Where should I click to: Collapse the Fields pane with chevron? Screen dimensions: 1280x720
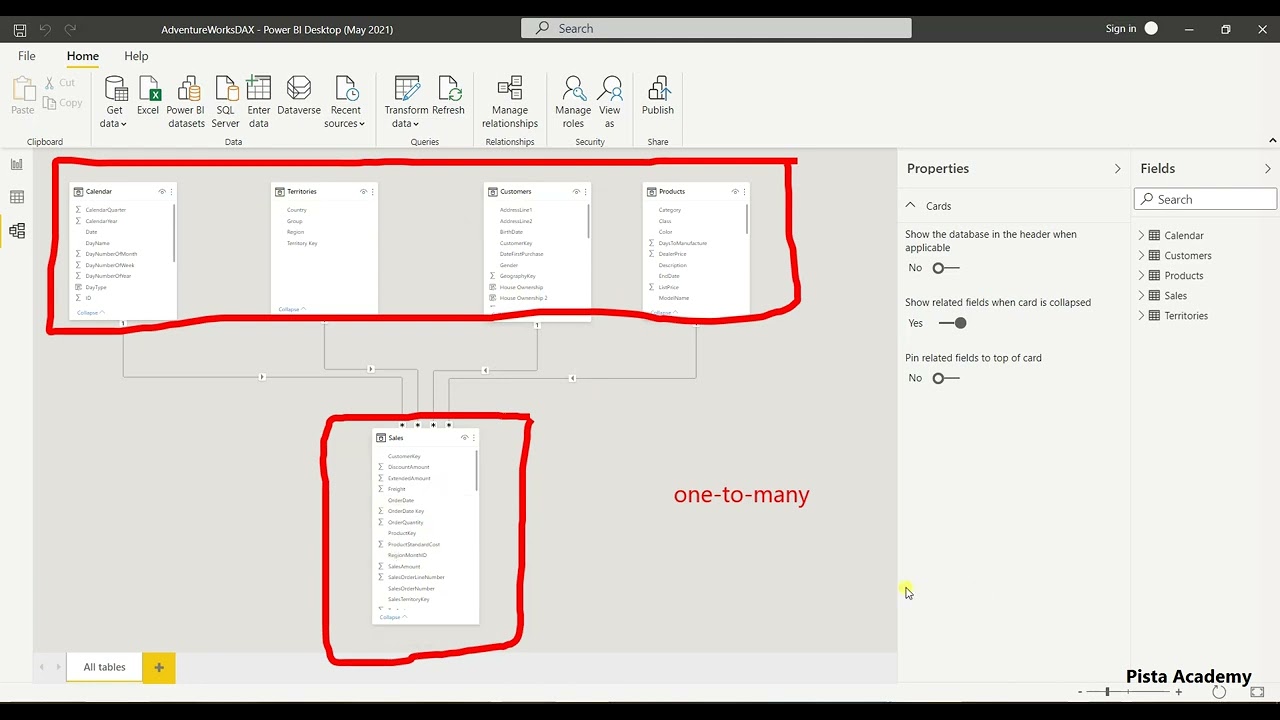point(1267,169)
